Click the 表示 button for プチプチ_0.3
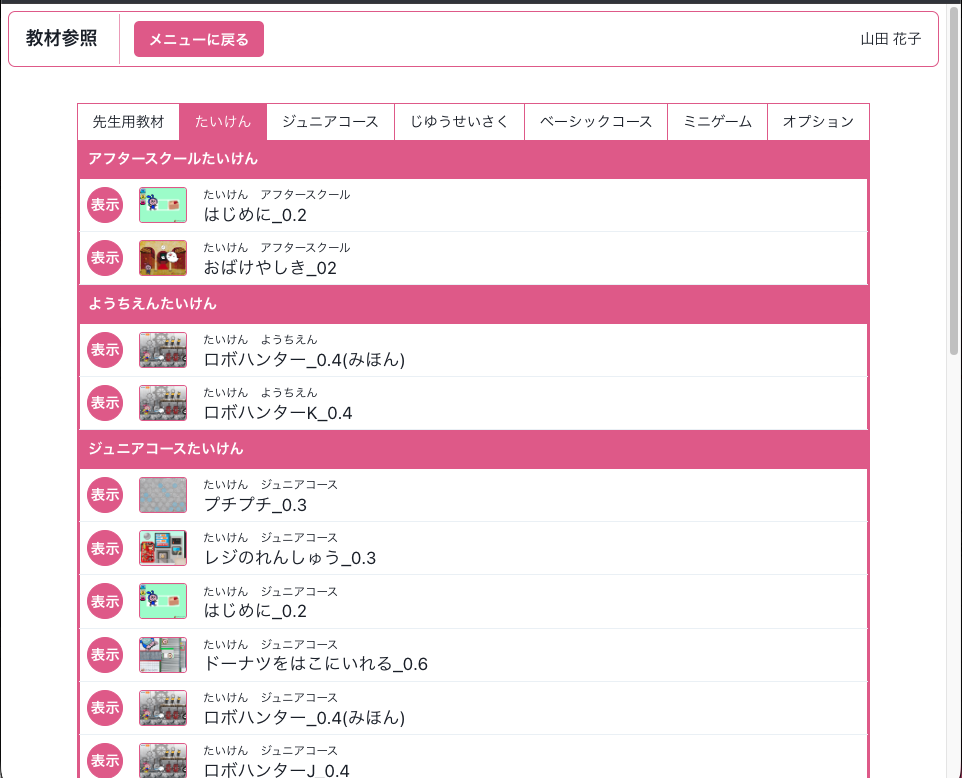This screenshot has width=962, height=778. pos(105,495)
